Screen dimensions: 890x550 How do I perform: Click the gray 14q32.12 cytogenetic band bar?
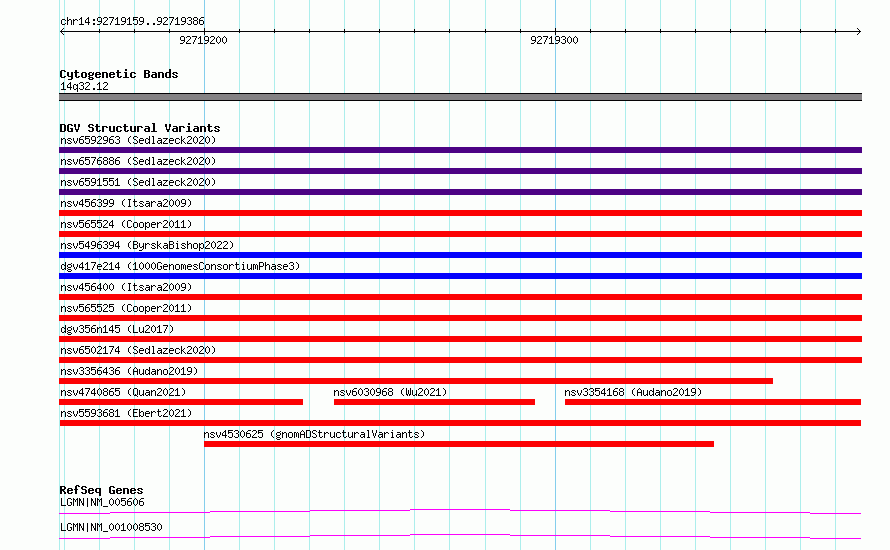tap(460, 97)
